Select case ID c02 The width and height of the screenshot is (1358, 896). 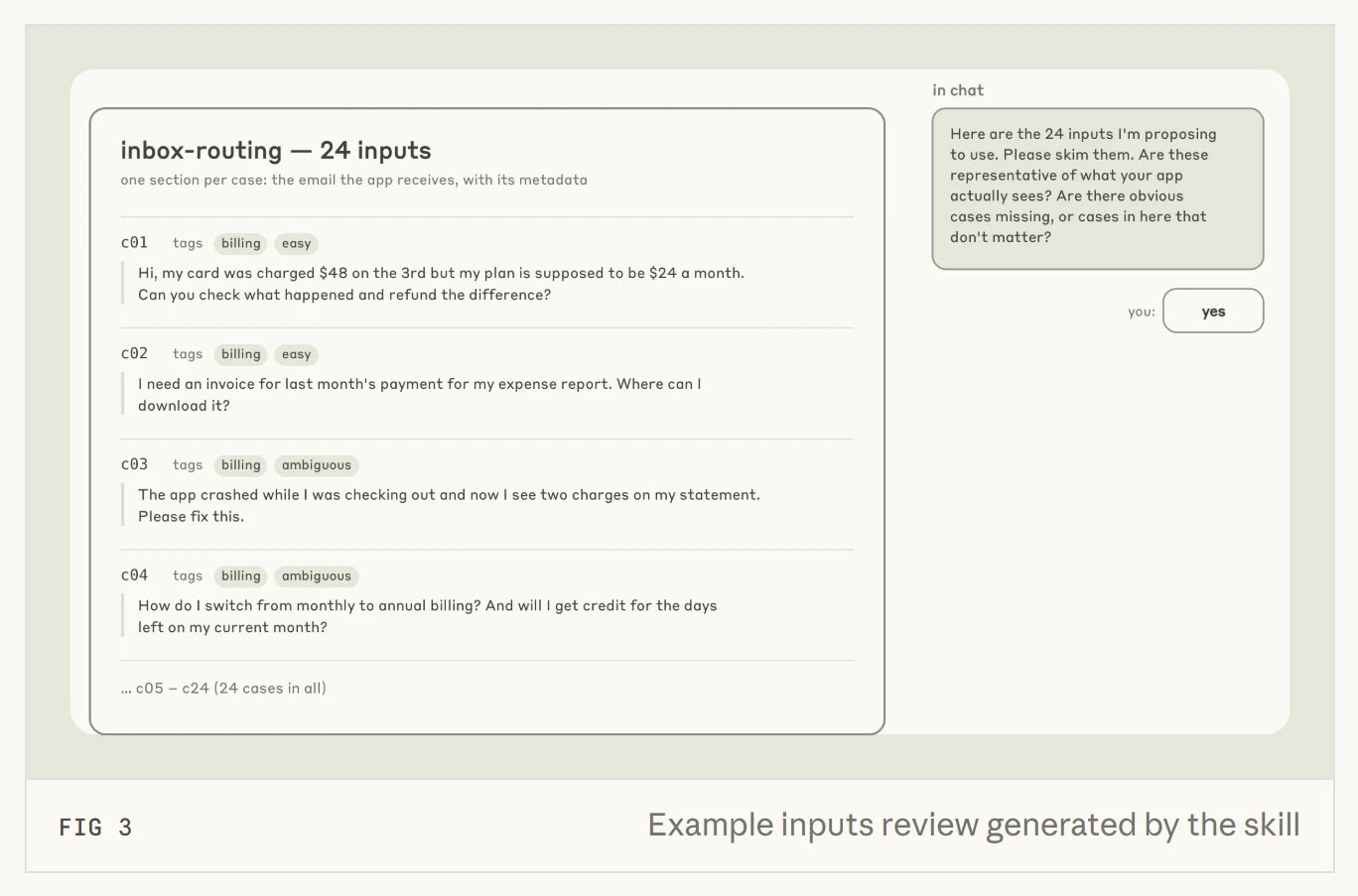coord(134,354)
